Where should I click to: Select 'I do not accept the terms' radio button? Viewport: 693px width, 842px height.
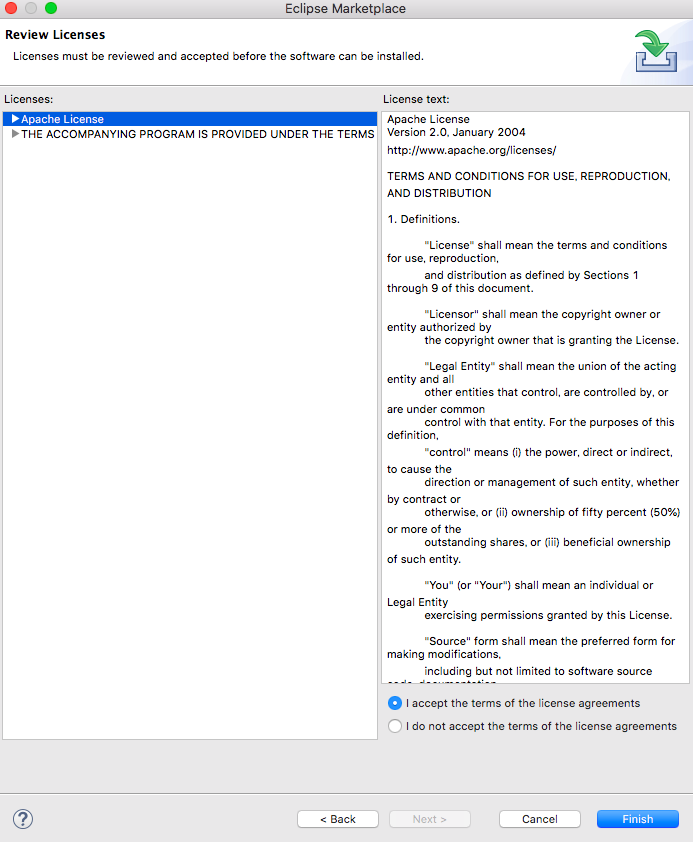[x=395, y=726]
